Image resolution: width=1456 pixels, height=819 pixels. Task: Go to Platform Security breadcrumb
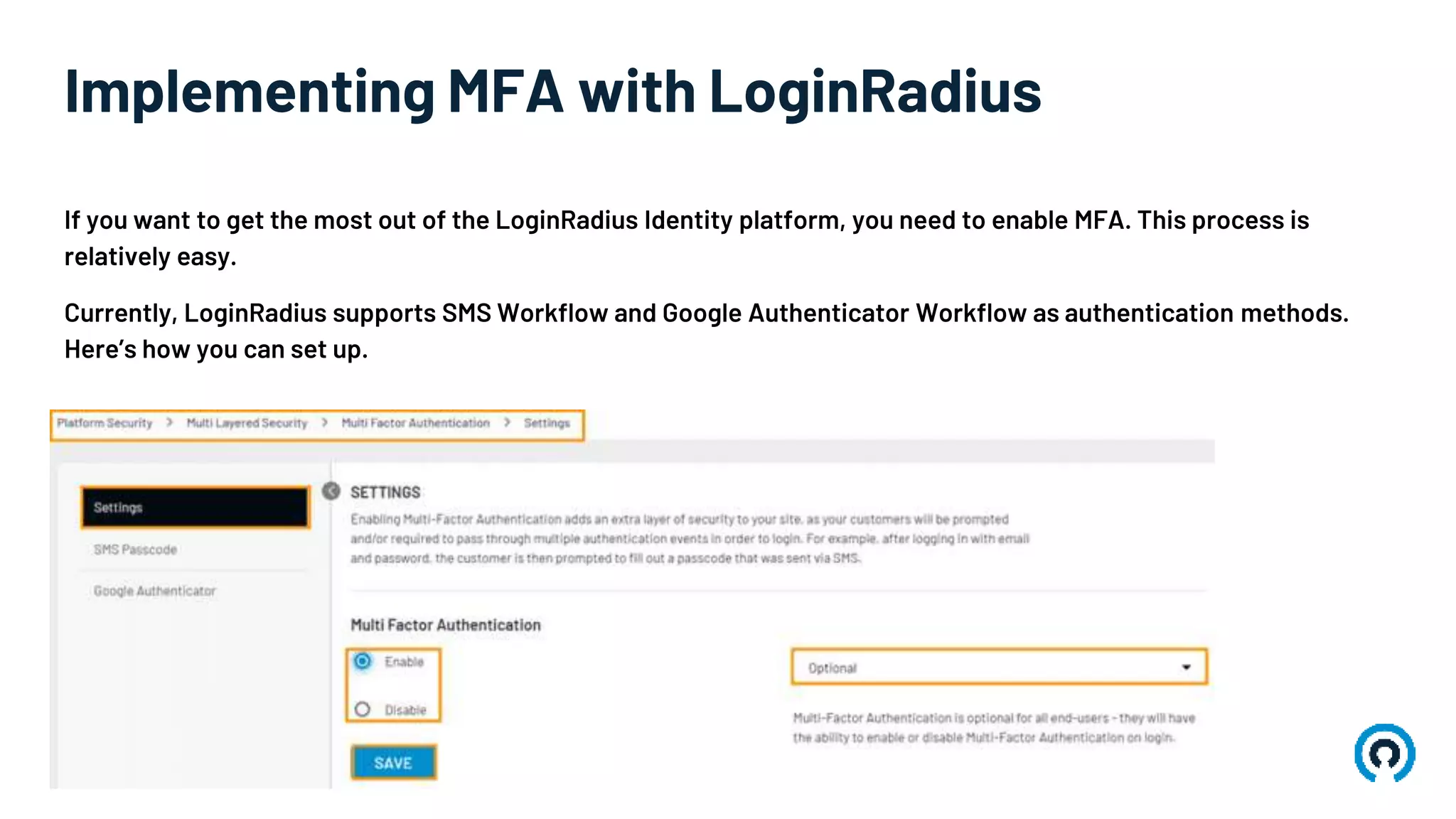click(105, 423)
